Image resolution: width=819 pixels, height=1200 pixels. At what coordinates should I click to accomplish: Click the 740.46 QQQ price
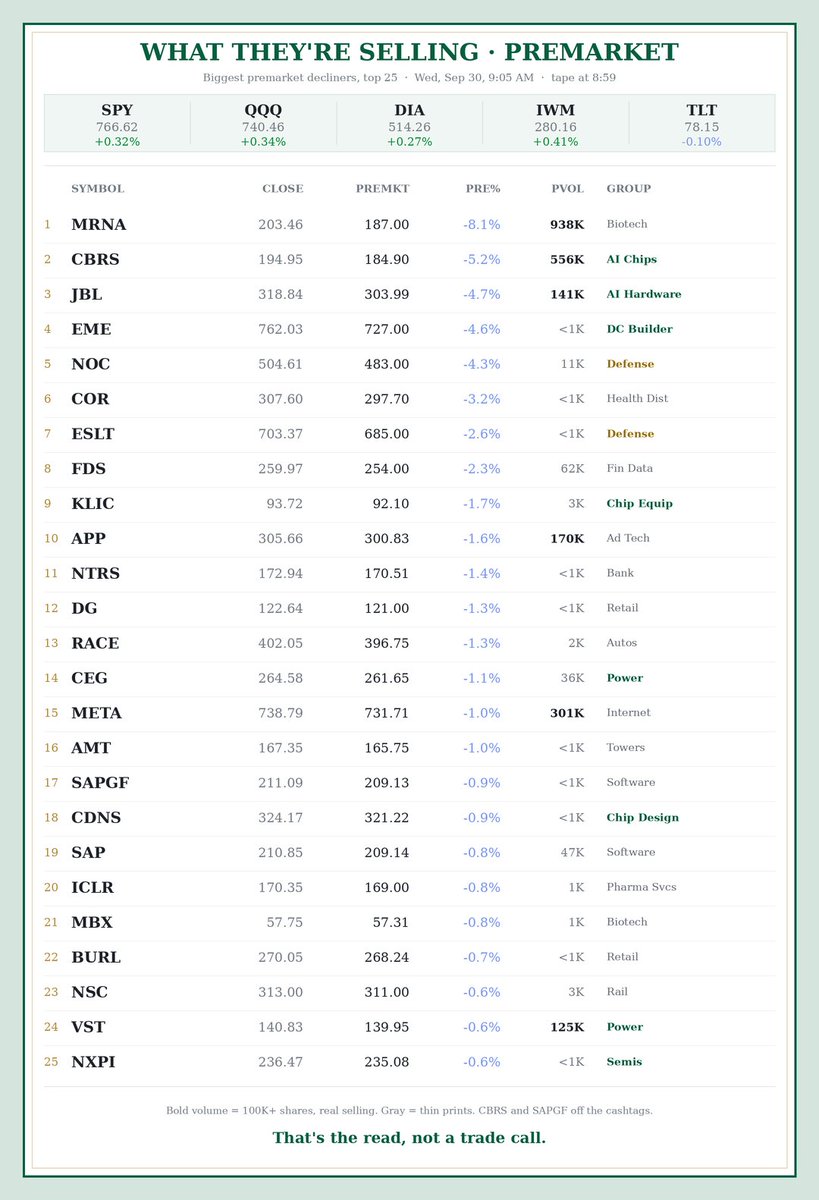(263, 127)
